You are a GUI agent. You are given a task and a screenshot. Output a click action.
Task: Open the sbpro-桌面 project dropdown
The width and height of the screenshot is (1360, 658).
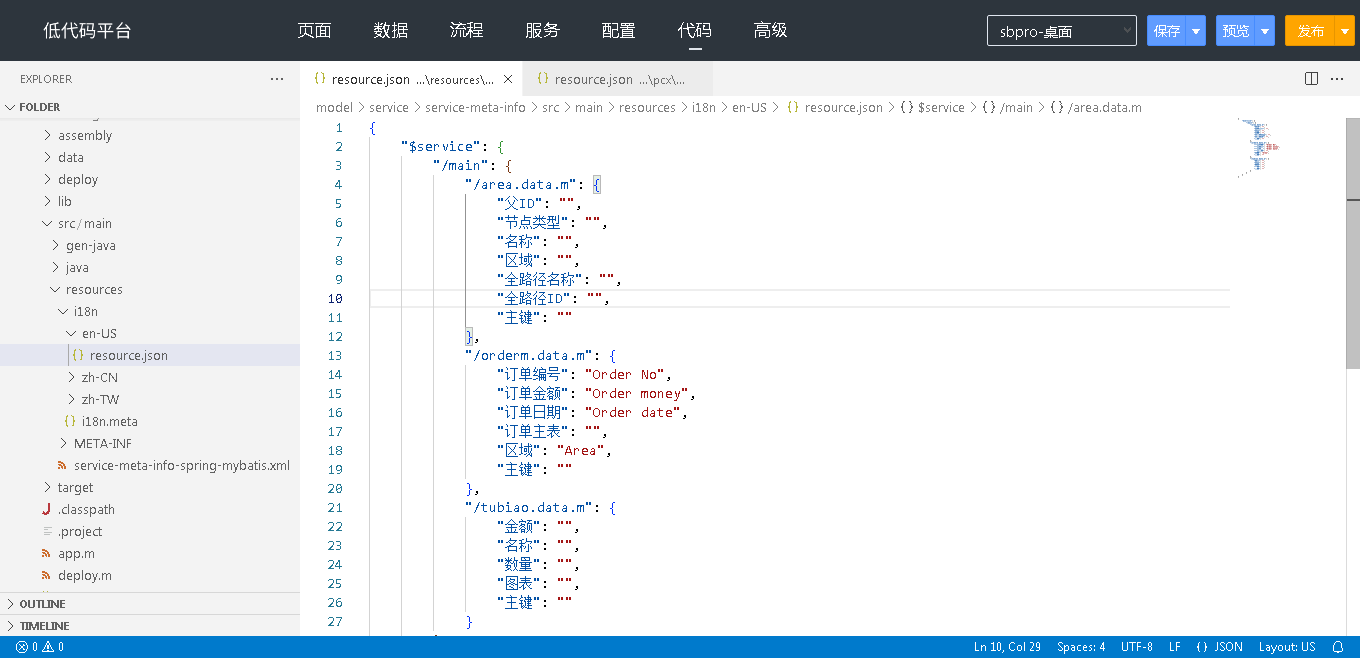click(x=1061, y=31)
